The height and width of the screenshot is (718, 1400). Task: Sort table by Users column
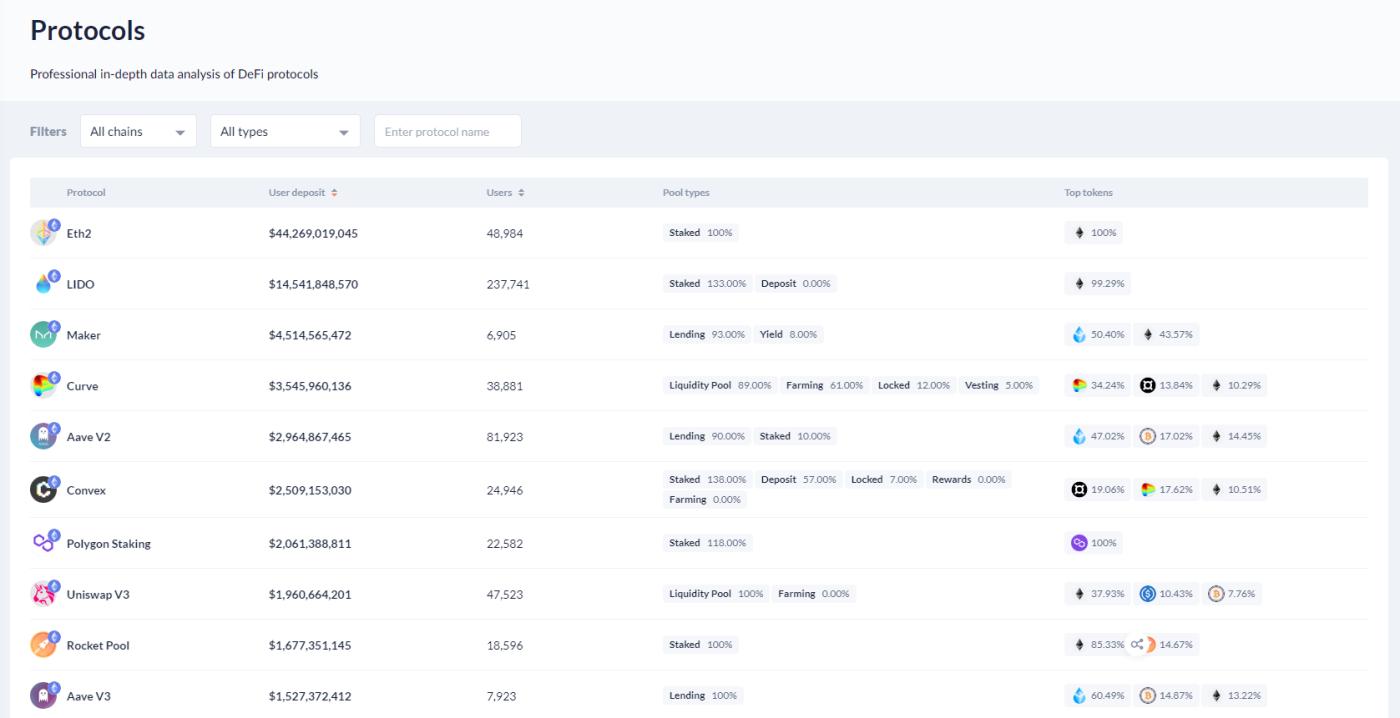[505, 193]
